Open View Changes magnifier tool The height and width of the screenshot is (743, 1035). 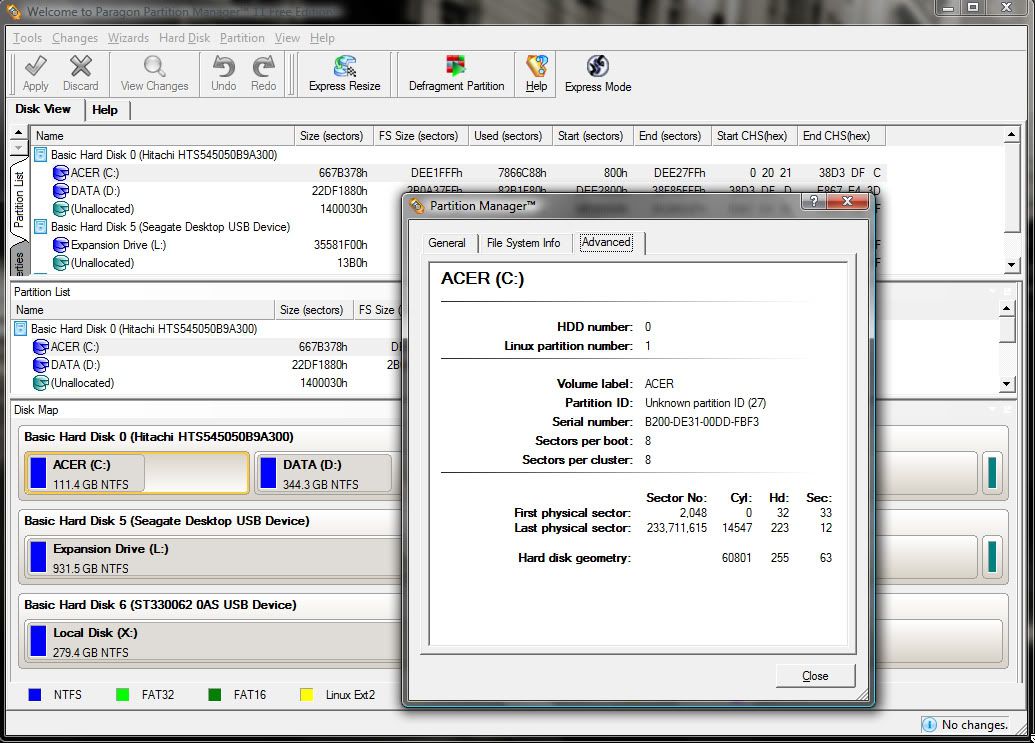(154, 66)
